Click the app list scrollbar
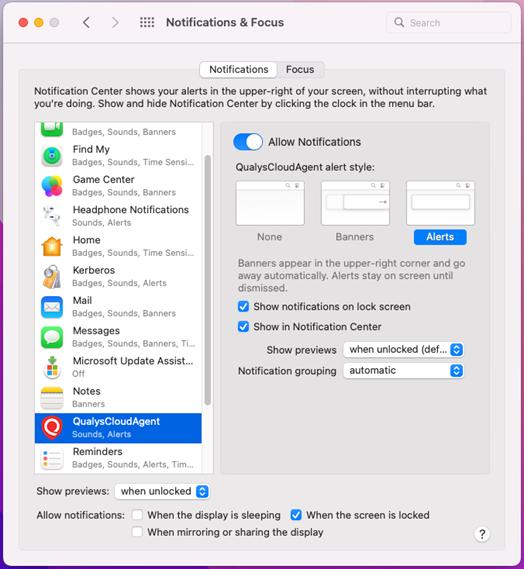The image size is (524, 569). click(208, 280)
